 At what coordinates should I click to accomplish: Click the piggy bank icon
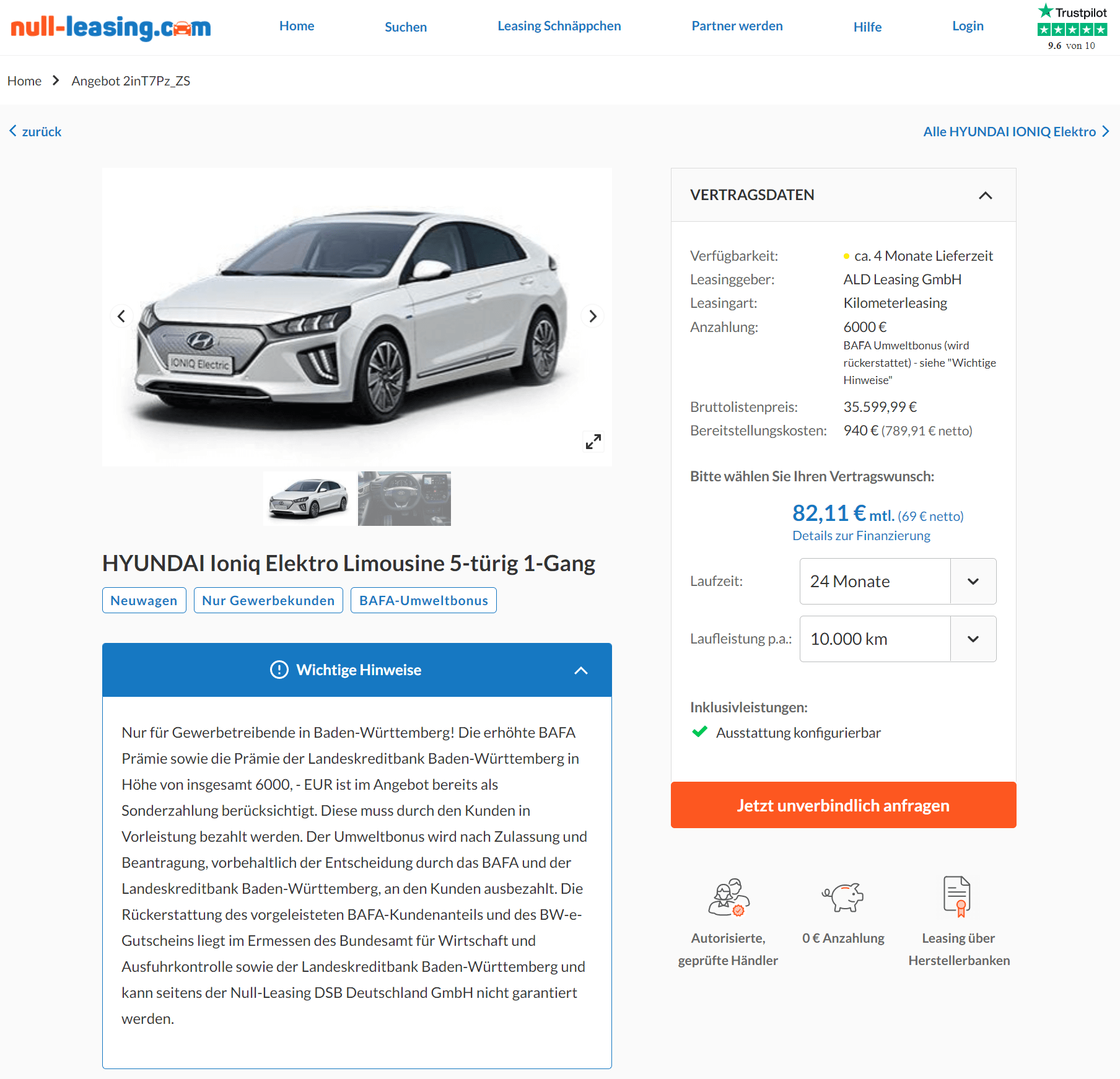843,897
